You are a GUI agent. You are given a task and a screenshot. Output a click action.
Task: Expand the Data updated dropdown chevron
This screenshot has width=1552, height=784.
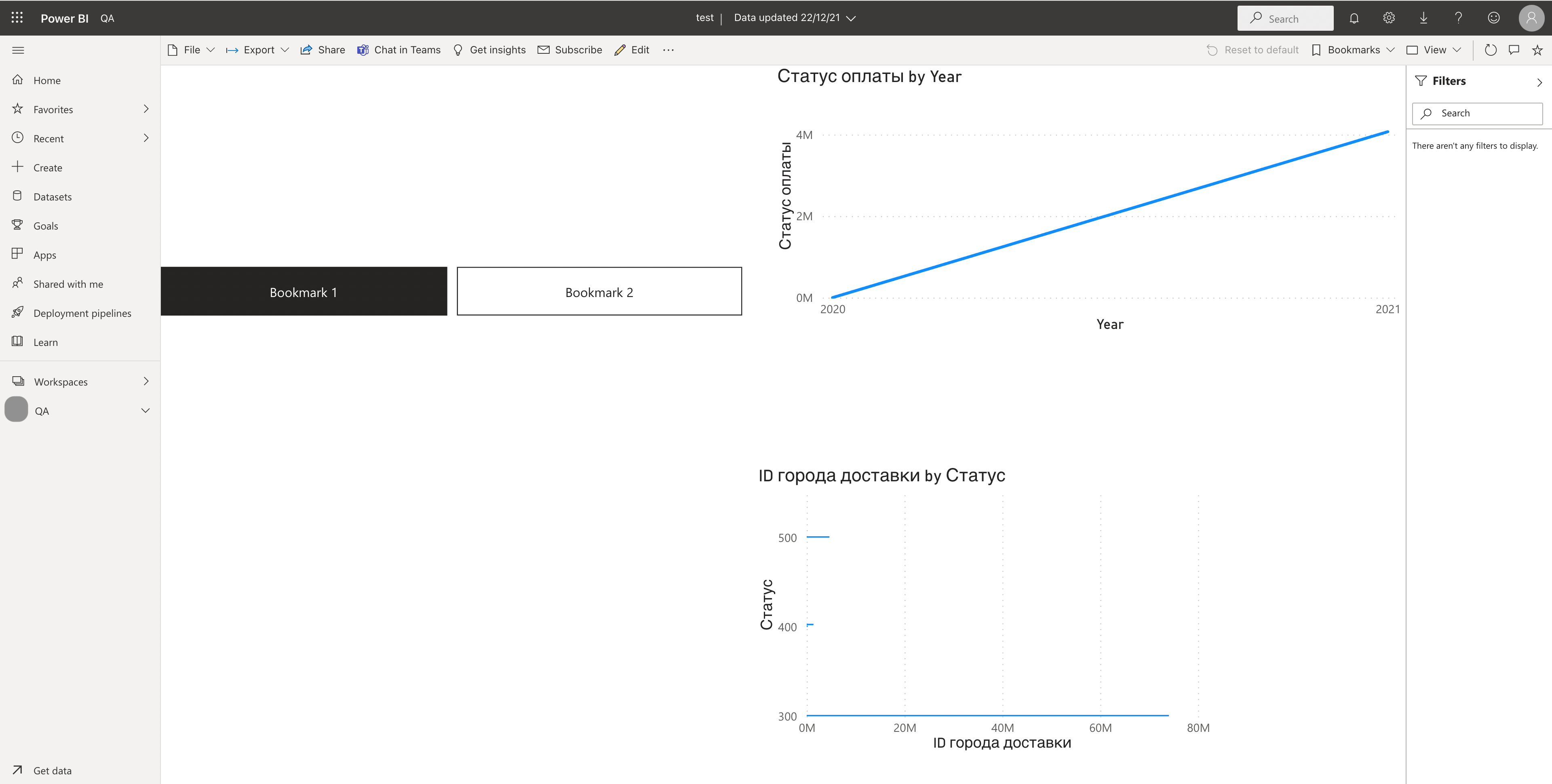pyautogui.click(x=851, y=18)
